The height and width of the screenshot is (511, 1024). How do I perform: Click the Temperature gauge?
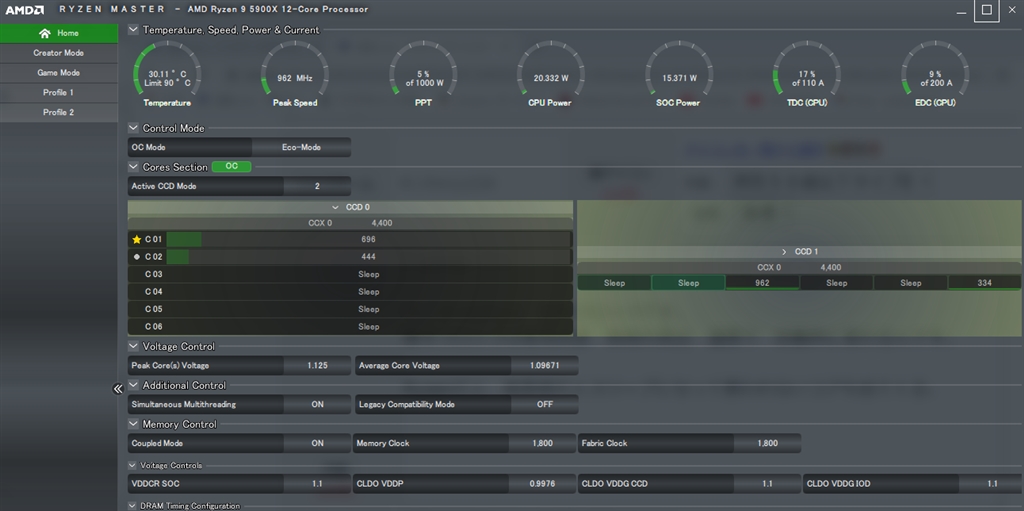click(x=167, y=73)
